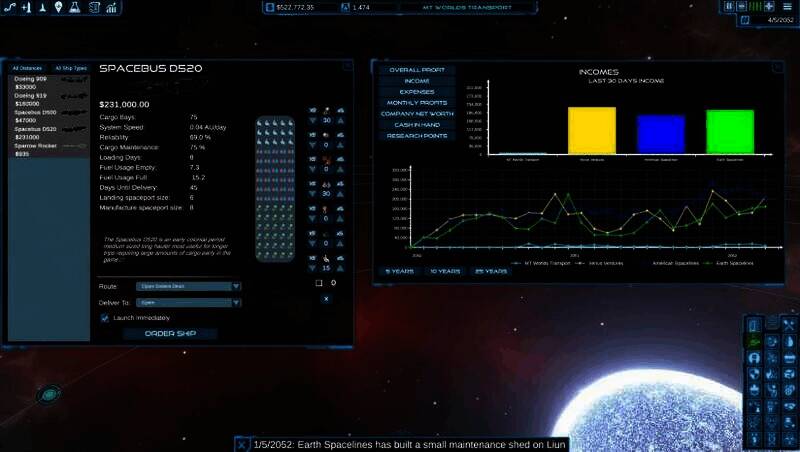
Task: Open the hamburger menu at top right
Action: (x=790, y=6)
